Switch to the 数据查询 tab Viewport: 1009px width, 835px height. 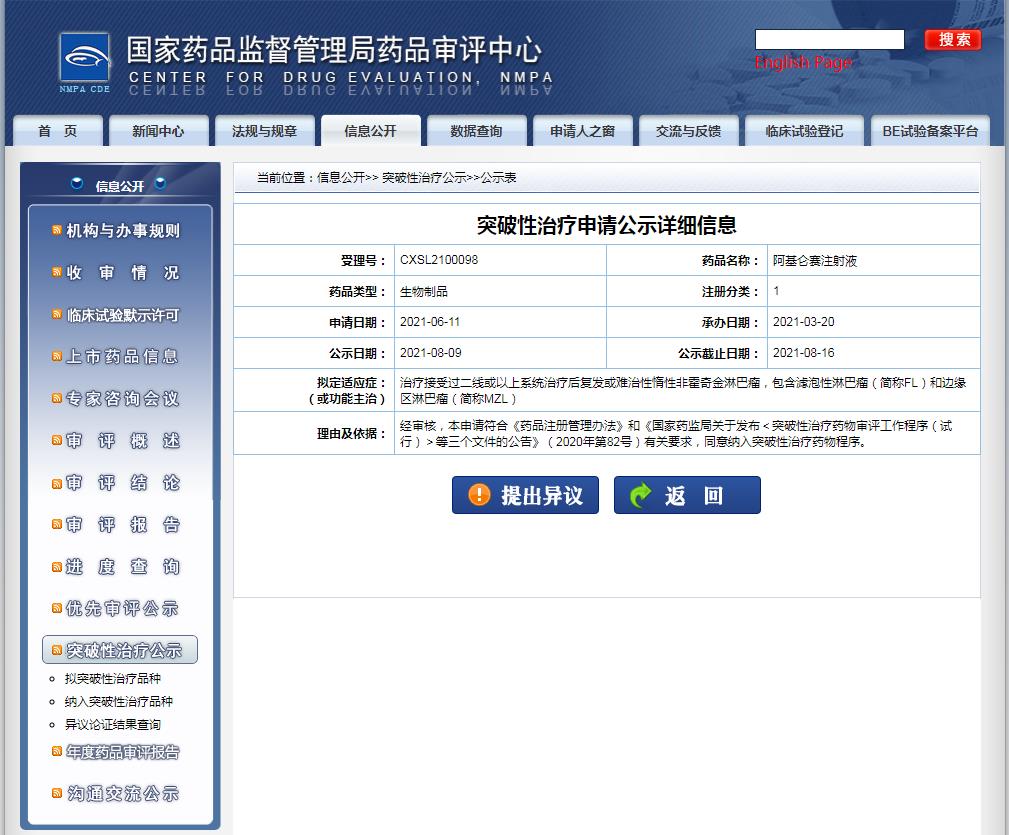477,130
